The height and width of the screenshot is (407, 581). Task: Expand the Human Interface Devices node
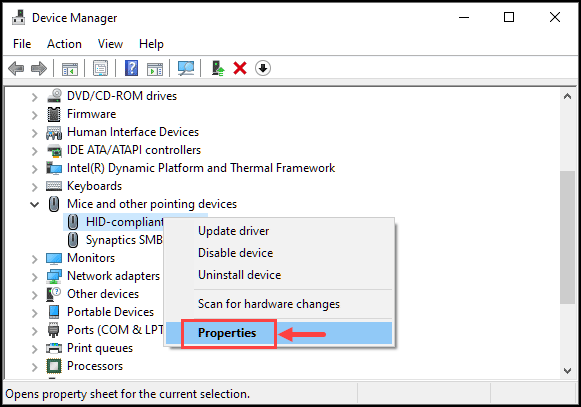[34, 133]
